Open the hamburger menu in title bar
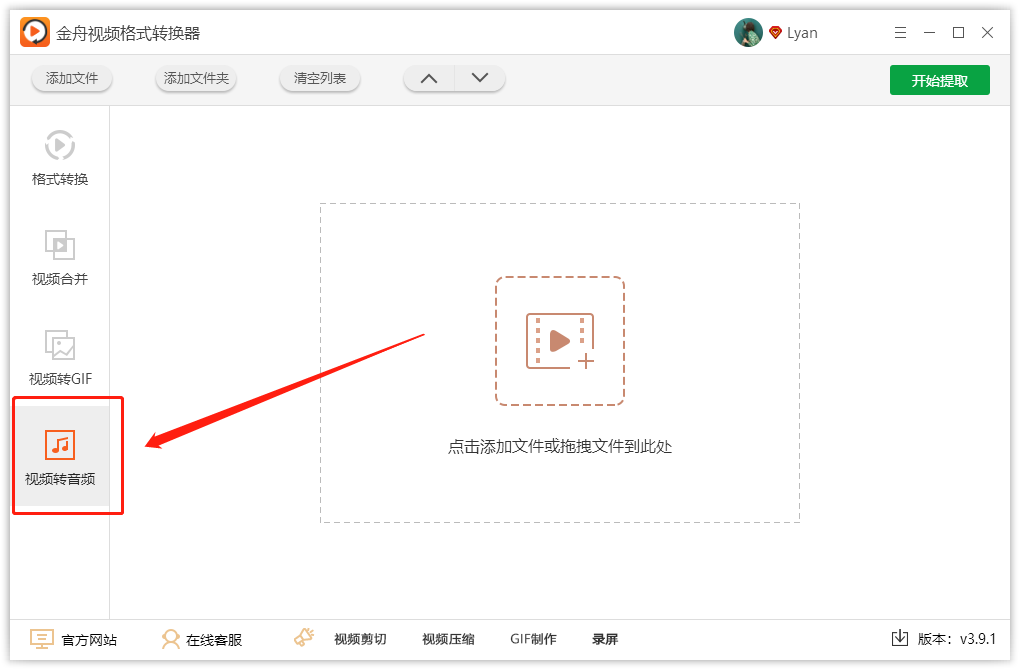 pyautogui.click(x=900, y=33)
